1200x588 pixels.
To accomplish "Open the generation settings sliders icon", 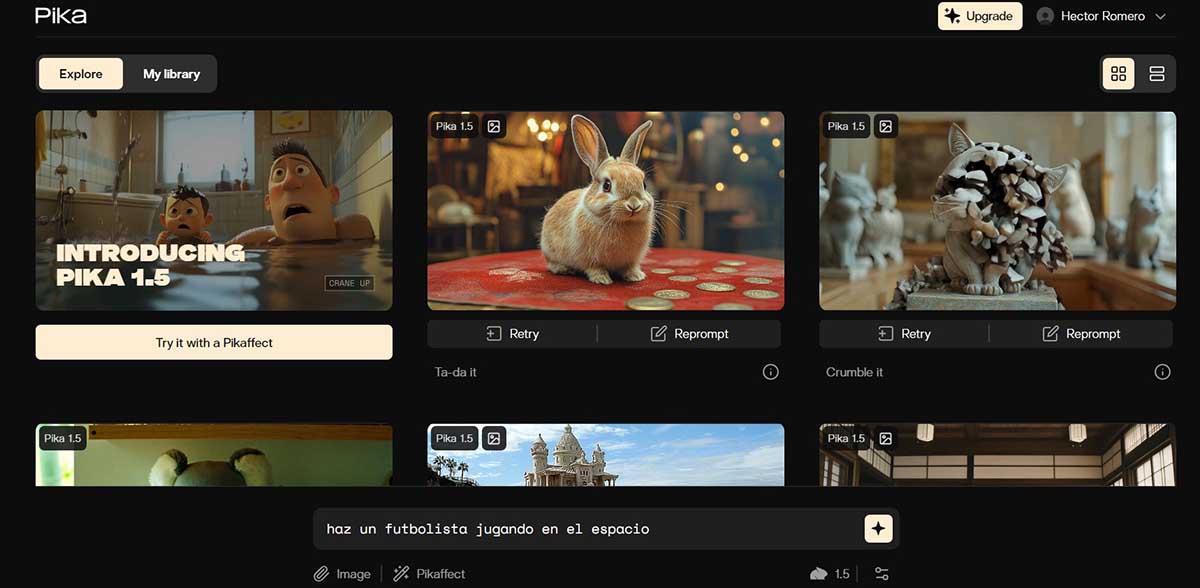I will tap(881, 574).
